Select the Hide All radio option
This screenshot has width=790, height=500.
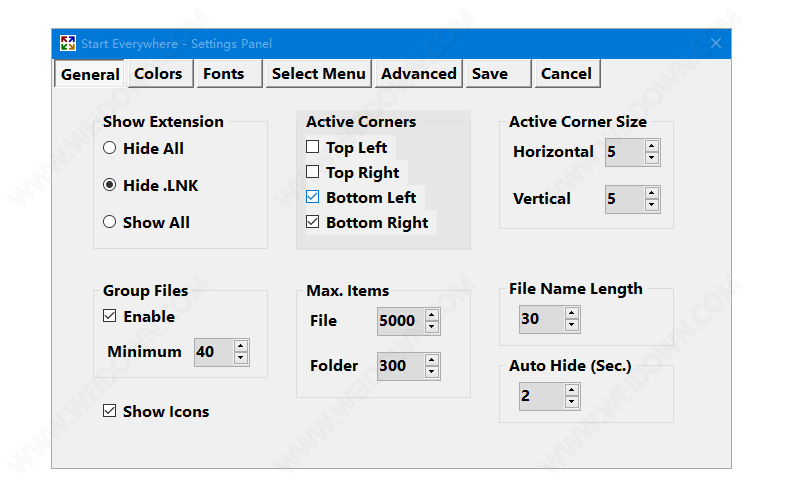[x=110, y=148]
